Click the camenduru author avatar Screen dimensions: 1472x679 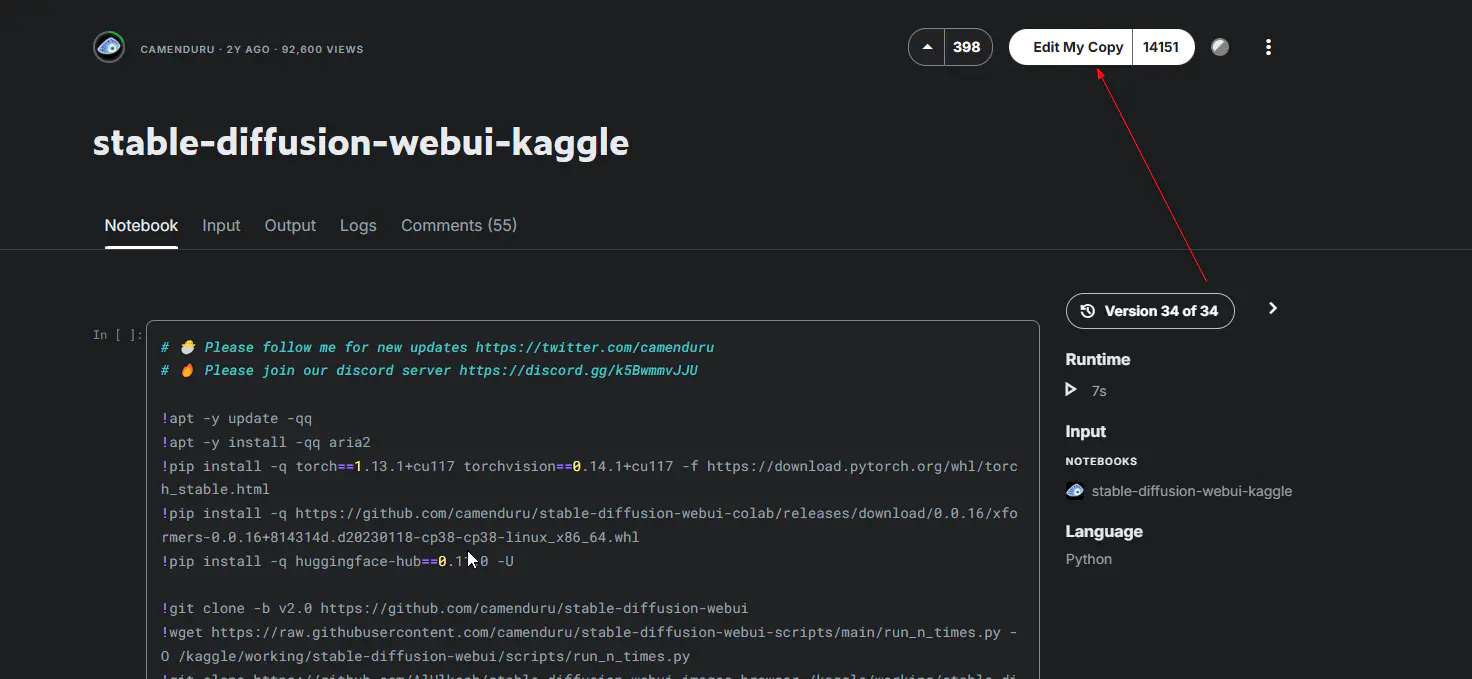click(x=109, y=47)
